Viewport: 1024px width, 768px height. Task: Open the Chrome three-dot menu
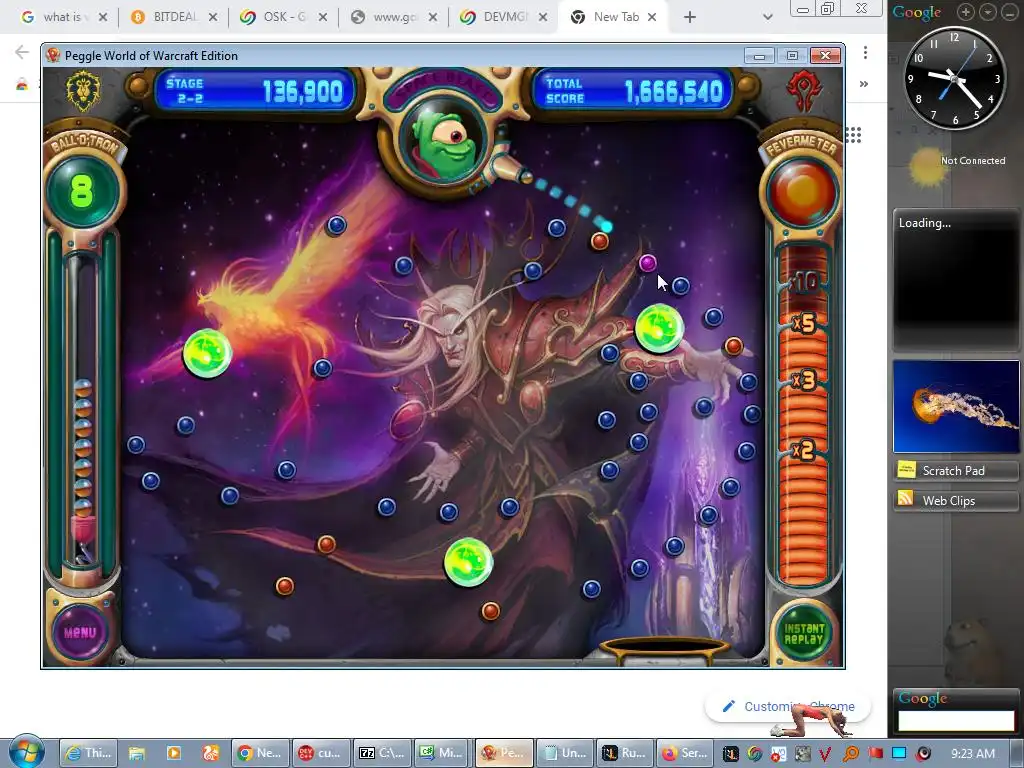(865, 52)
